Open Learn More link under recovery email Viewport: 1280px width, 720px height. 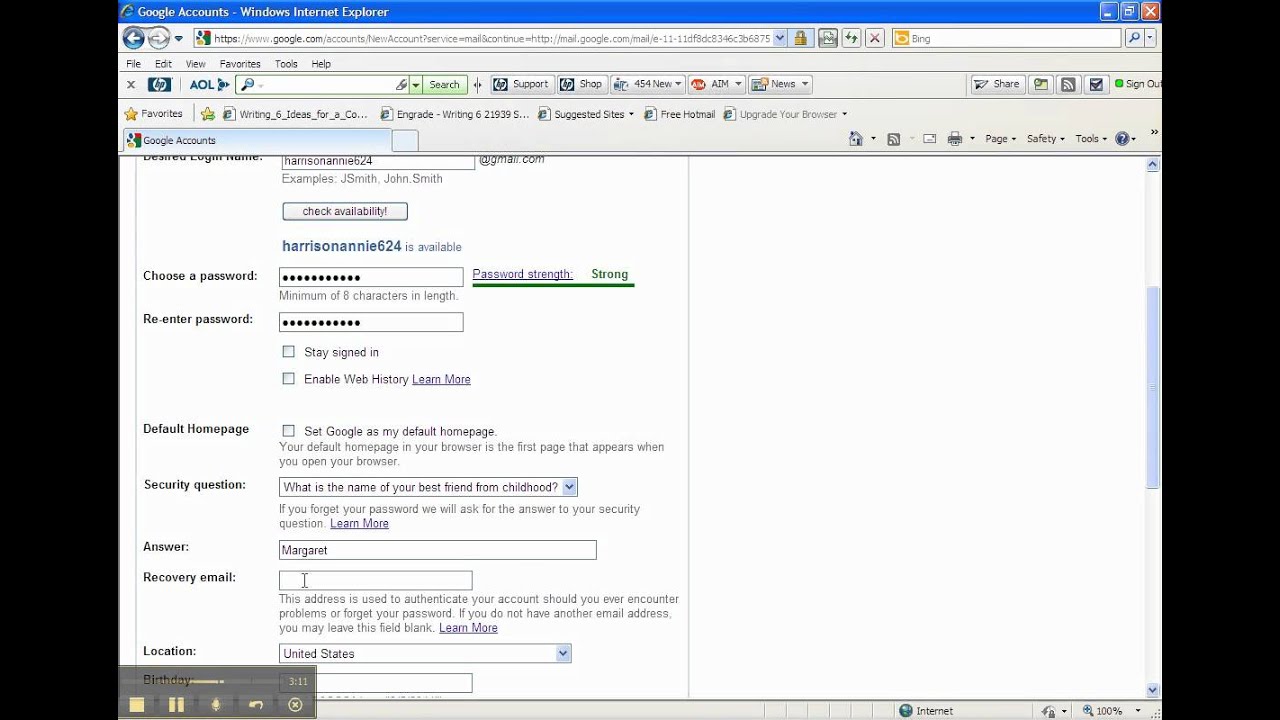(x=468, y=628)
